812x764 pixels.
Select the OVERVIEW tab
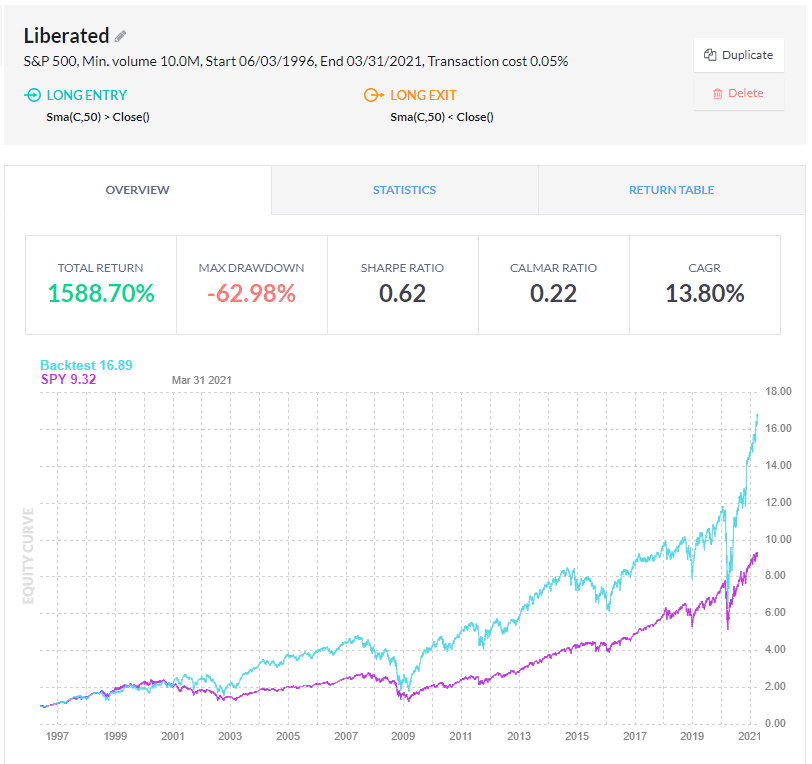[x=137, y=189]
